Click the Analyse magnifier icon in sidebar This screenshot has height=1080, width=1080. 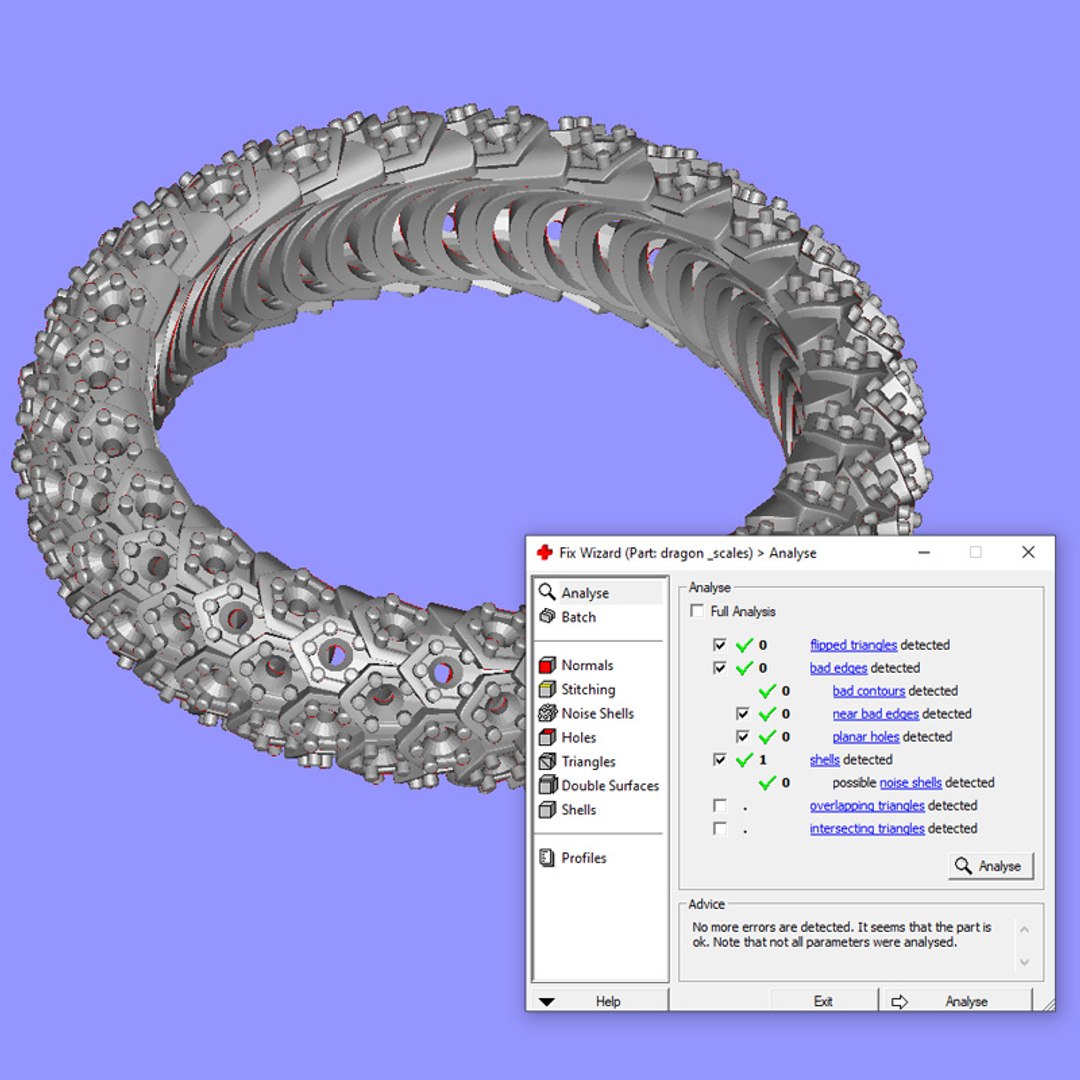click(547, 592)
